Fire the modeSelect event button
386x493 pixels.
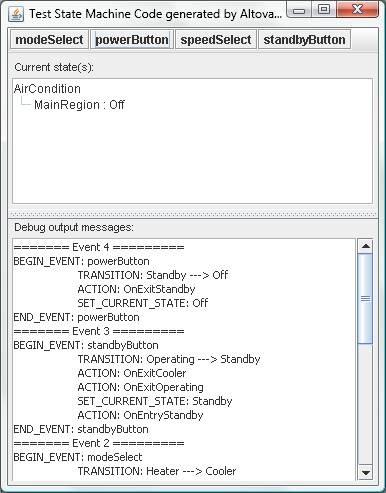coord(49,40)
